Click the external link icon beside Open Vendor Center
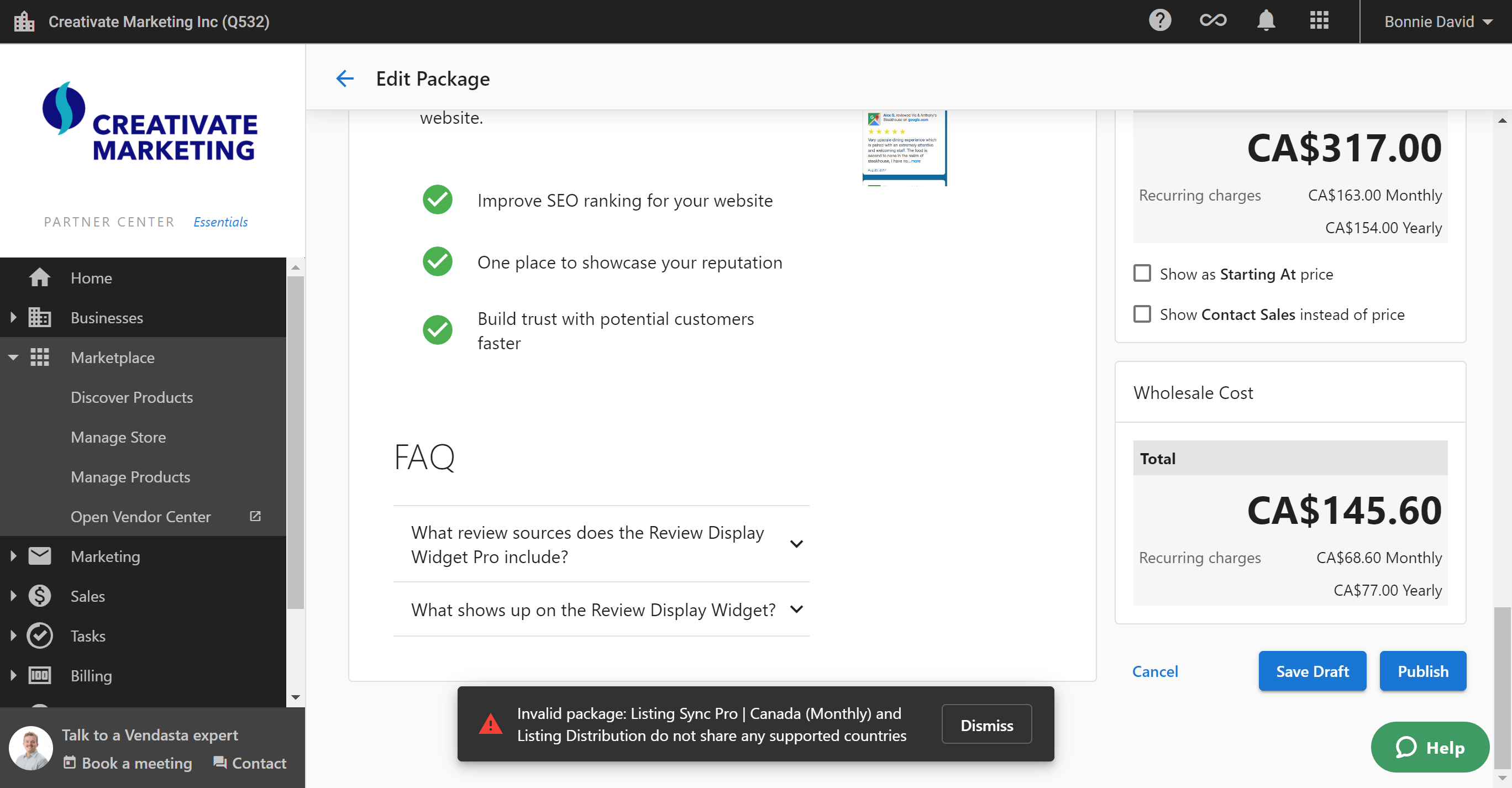 (x=255, y=516)
